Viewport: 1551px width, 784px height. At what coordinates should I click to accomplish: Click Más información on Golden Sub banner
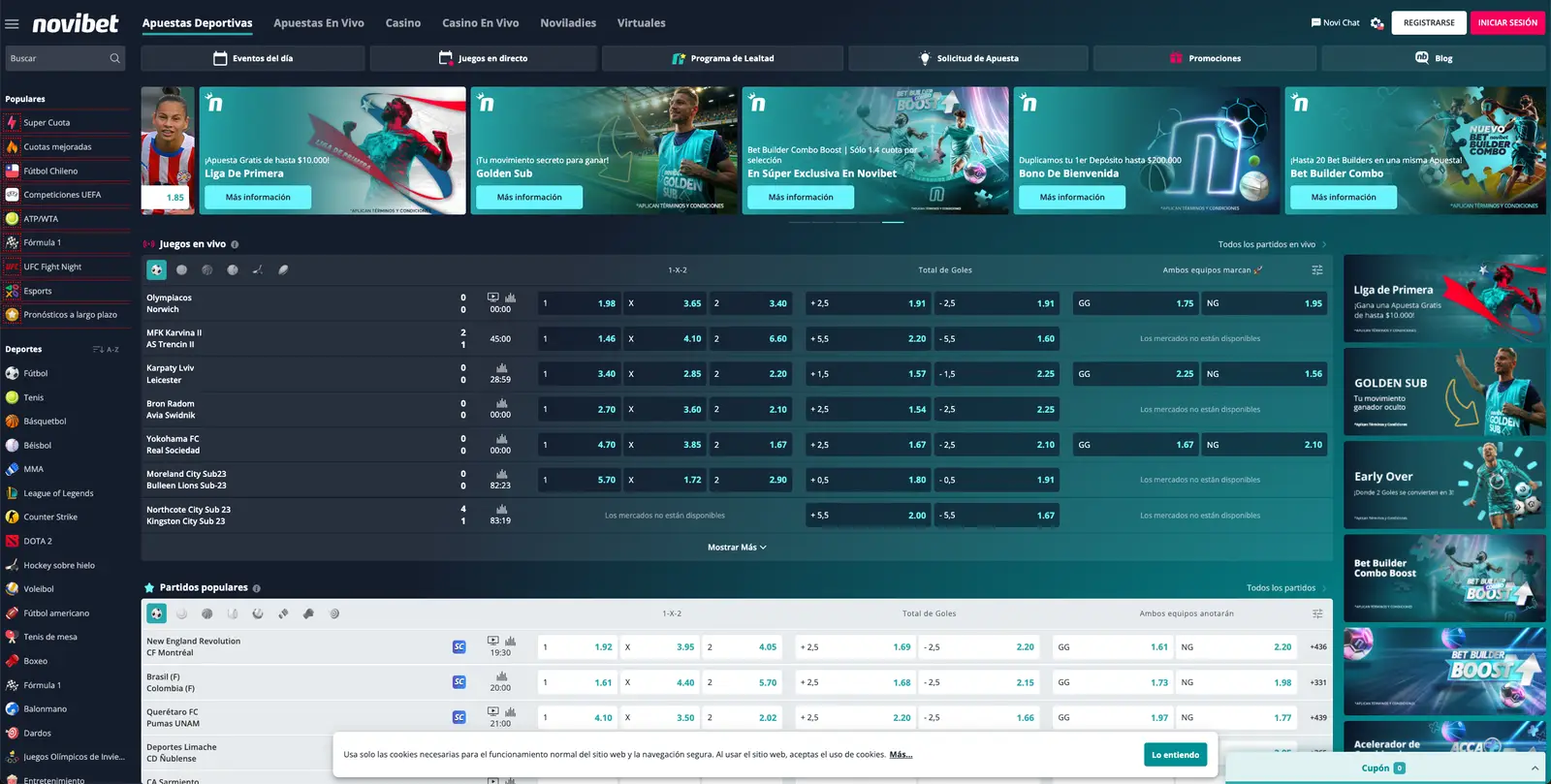click(x=529, y=198)
